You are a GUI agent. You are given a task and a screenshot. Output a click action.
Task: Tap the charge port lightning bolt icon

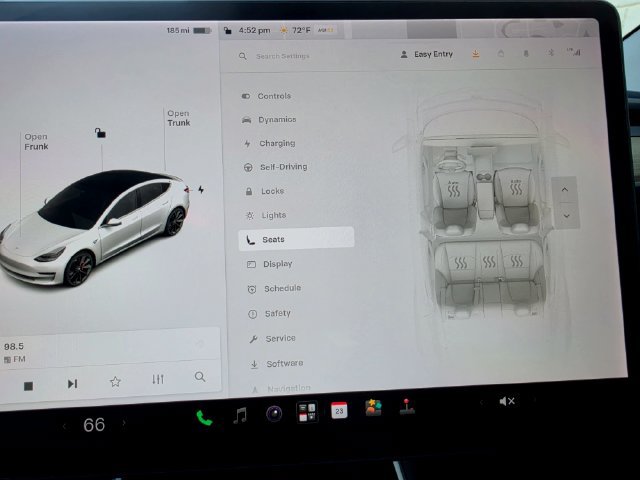(x=201, y=189)
